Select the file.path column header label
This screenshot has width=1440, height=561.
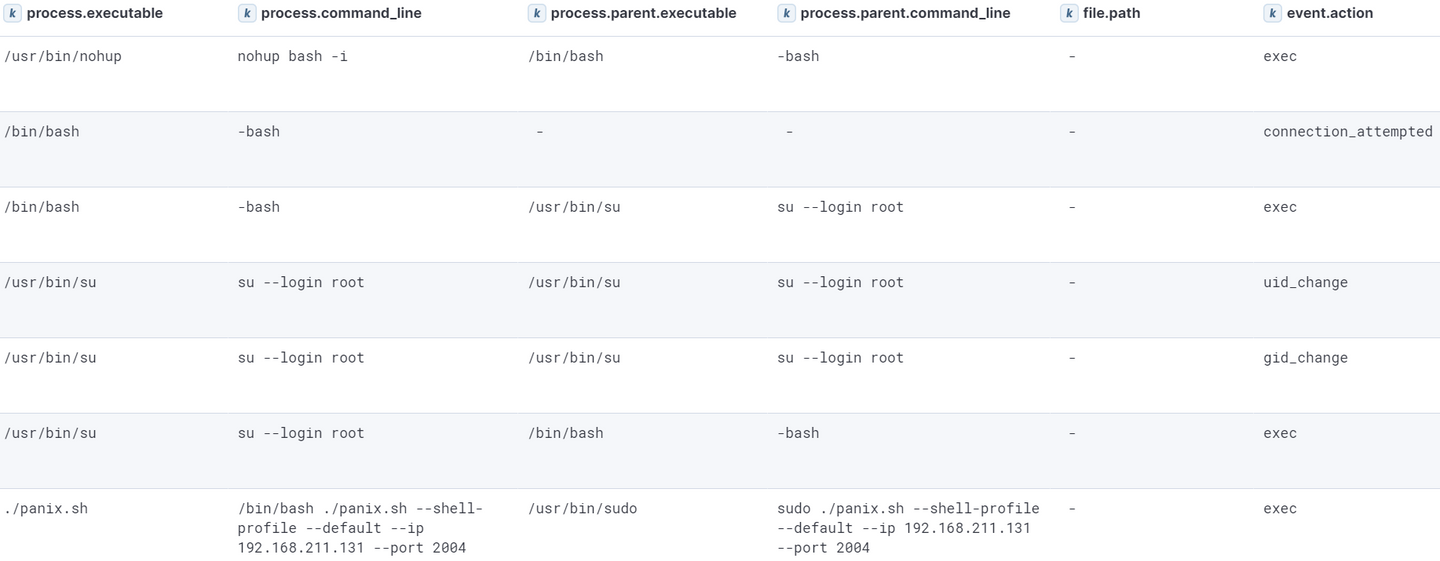(1111, 13)
